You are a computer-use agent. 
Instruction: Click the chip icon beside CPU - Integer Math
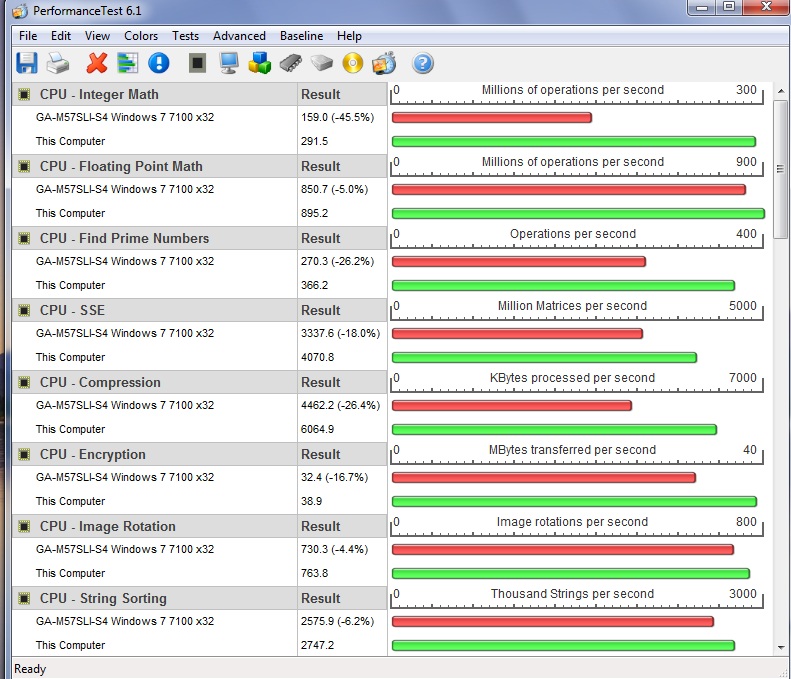[24, 94]
